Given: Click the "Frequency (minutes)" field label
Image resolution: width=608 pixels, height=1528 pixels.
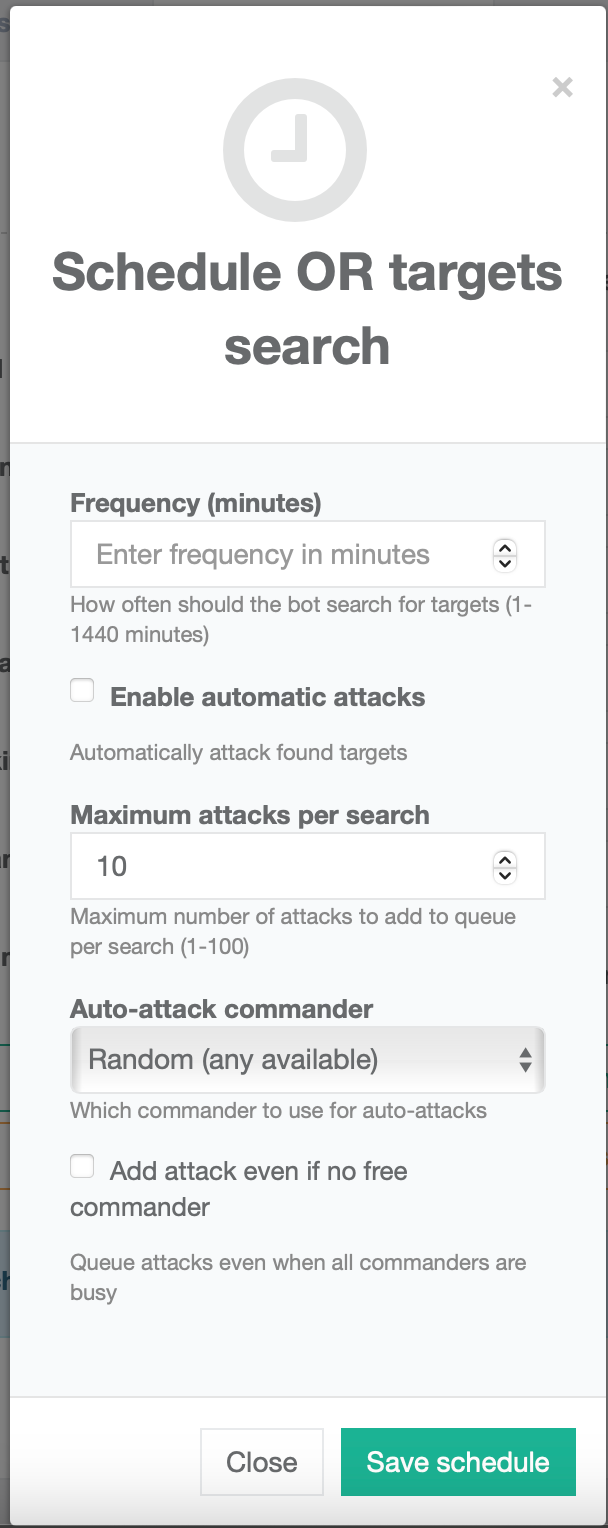Looking at the screenshot, I should (x=196, y=503).
